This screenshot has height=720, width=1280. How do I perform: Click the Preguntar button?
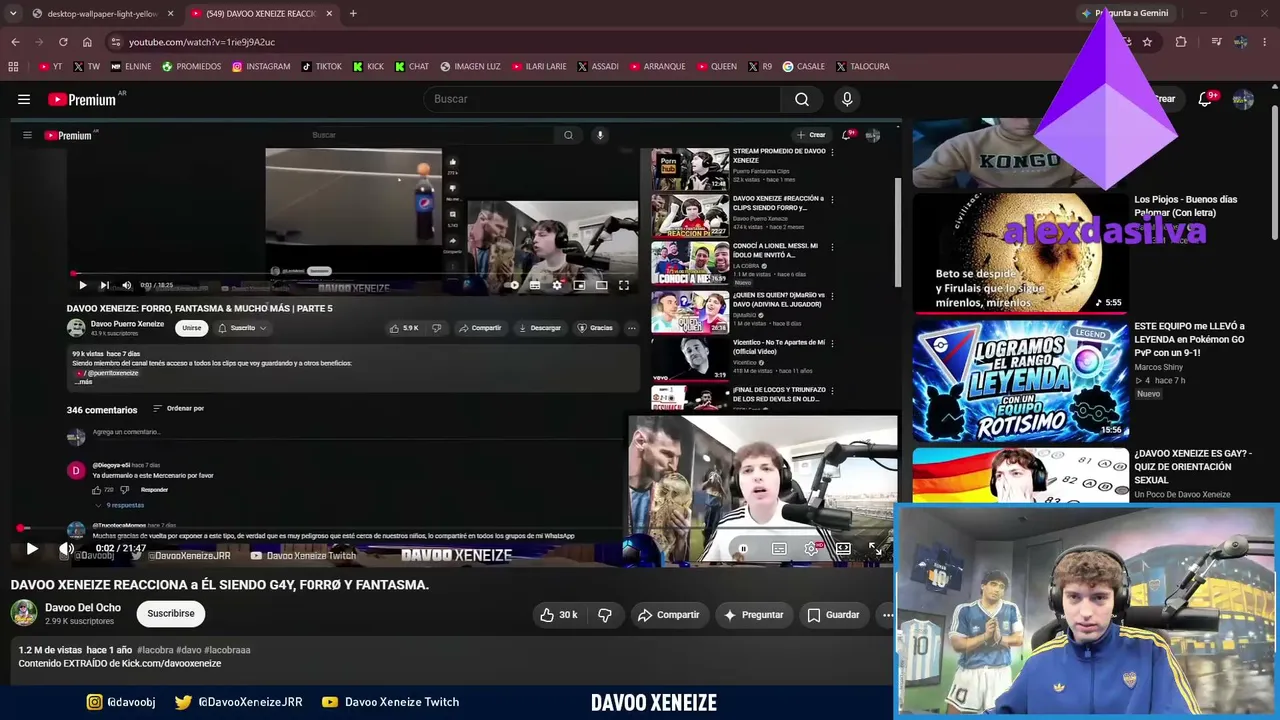coord(753,615)
